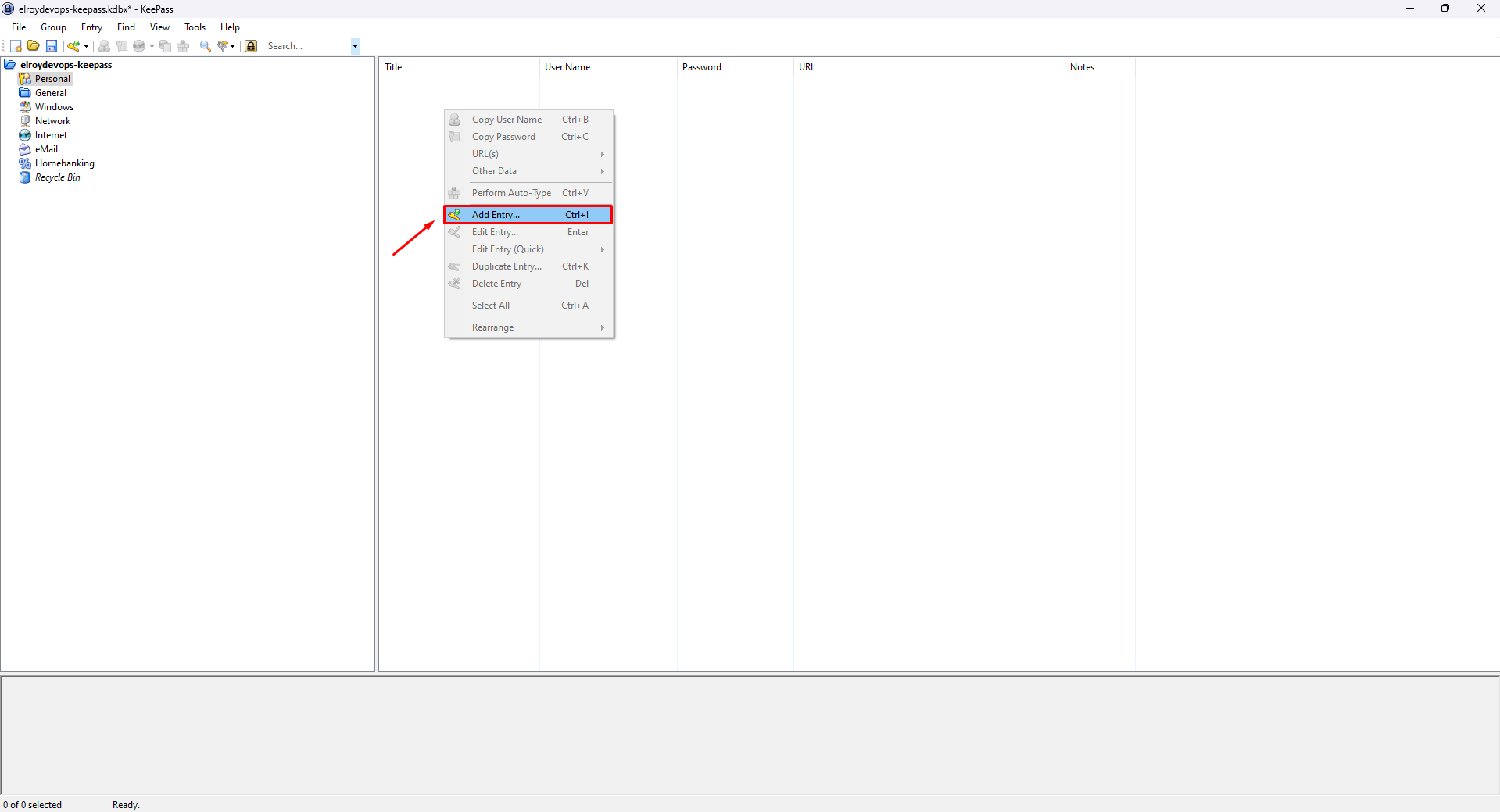Click the Internet globe group icon

point(25,135)
